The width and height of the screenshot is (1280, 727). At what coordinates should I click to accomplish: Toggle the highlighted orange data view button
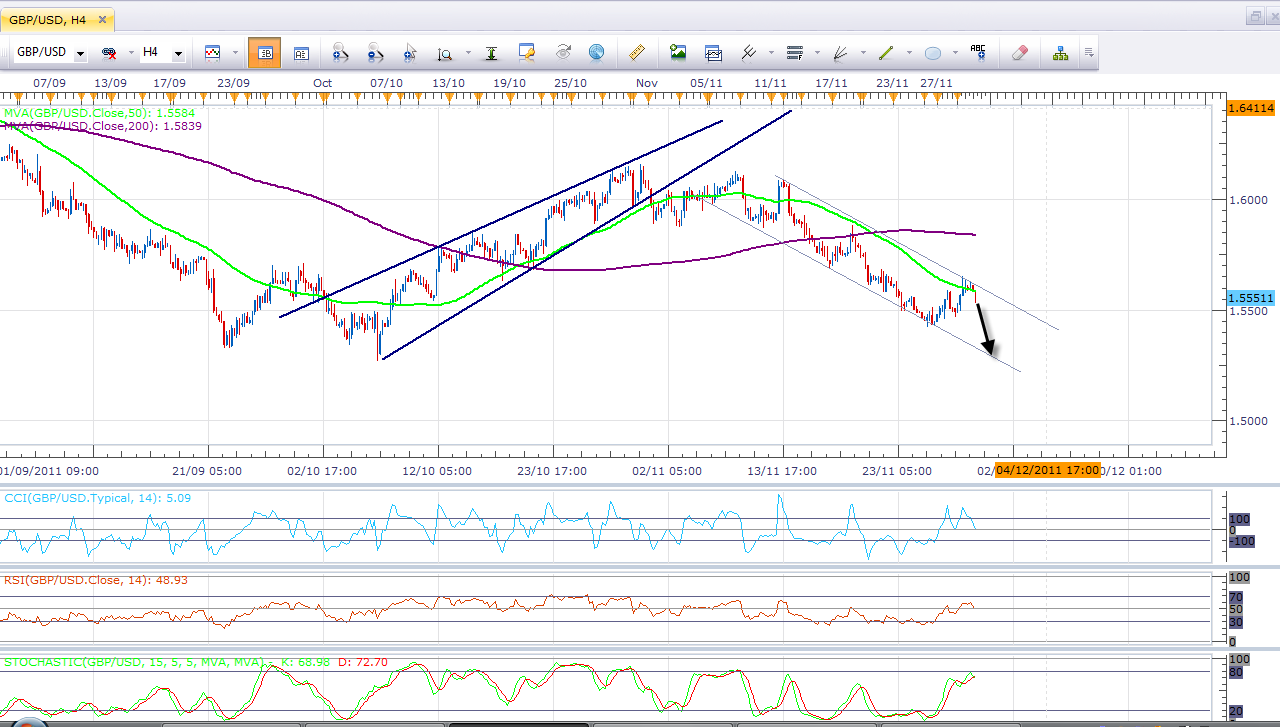[x=264, y=53]
